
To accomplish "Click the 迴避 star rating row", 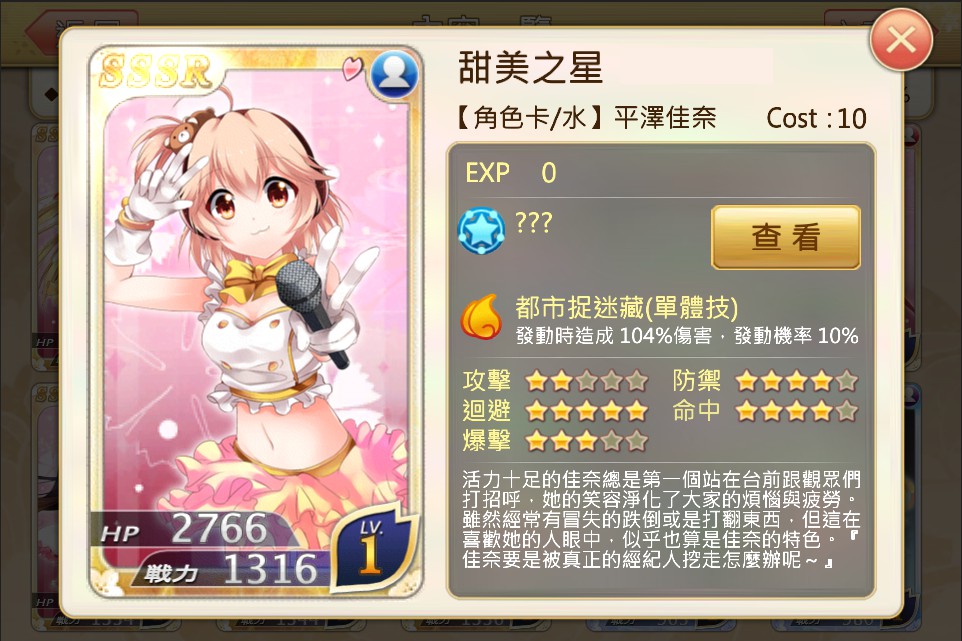I will [555, 410].
